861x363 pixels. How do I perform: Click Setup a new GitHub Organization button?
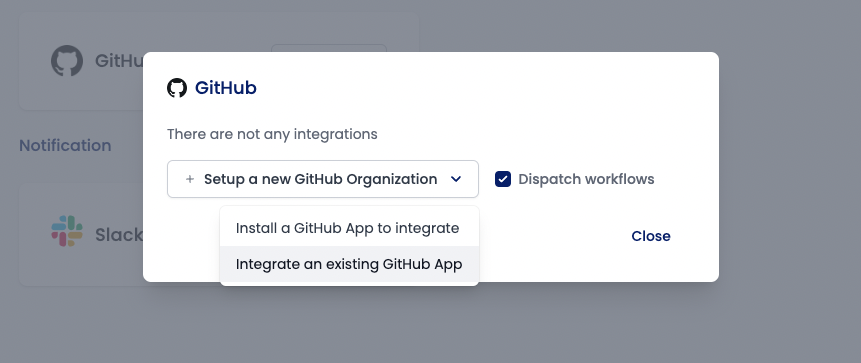(323, 179)
